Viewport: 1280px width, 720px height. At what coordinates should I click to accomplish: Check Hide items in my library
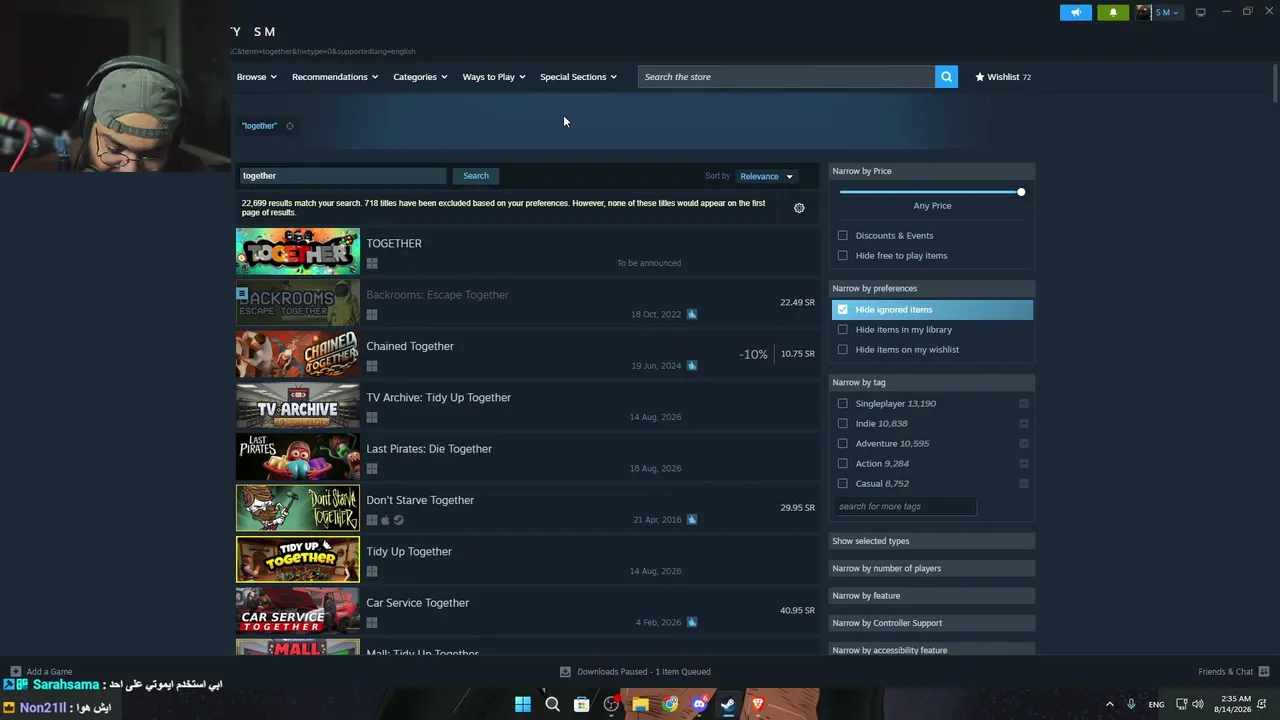click(843, 330)
